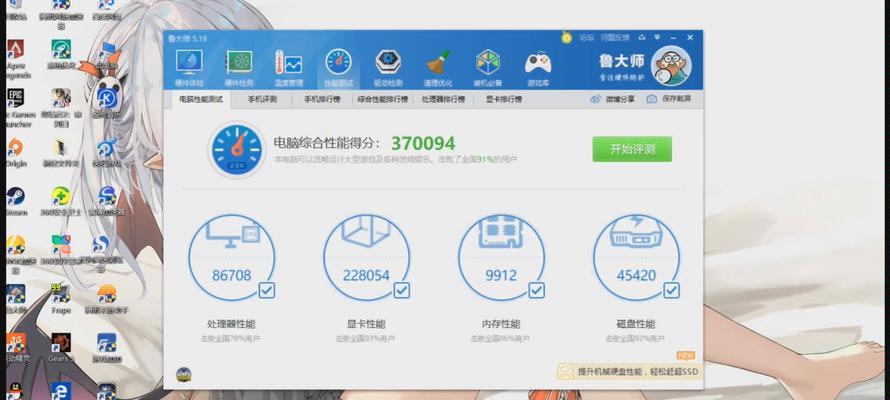Switch to 手机评测 tab
Screen dimensions: 890x400
click(x=262, y=99)
